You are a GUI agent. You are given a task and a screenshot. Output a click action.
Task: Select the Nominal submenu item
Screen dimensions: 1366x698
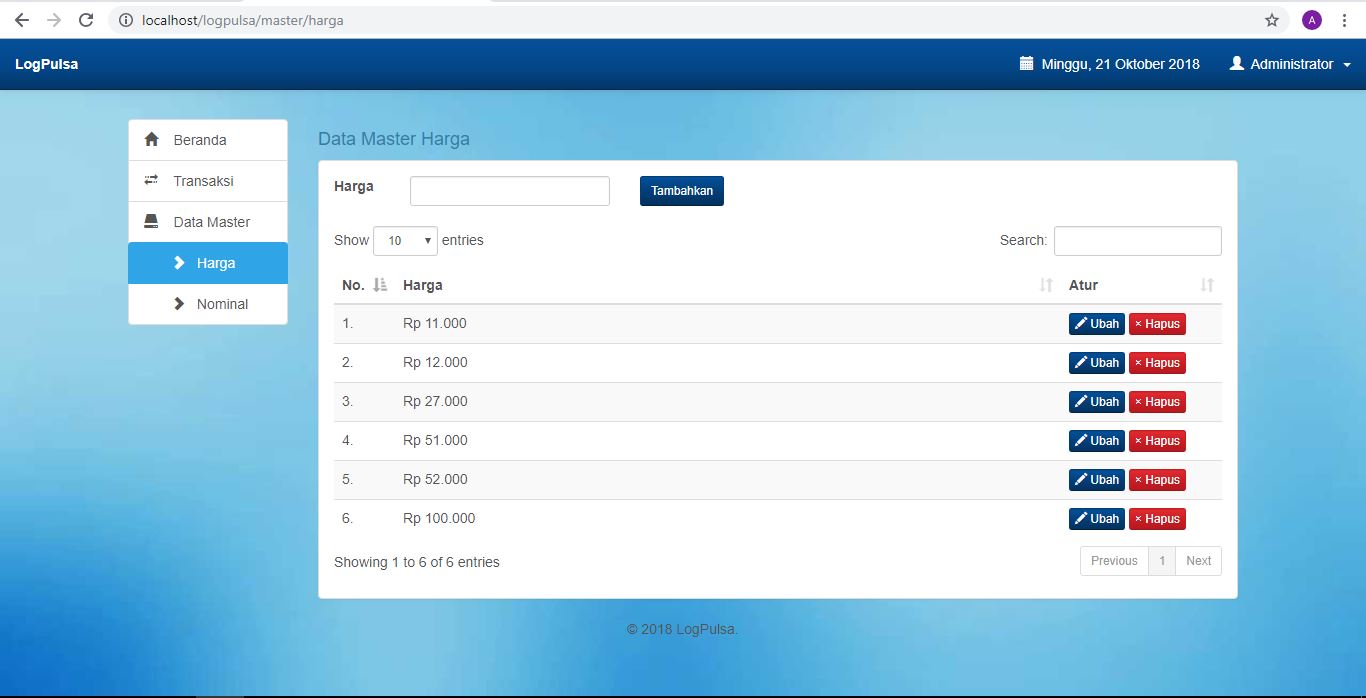[x=221, y=304]
